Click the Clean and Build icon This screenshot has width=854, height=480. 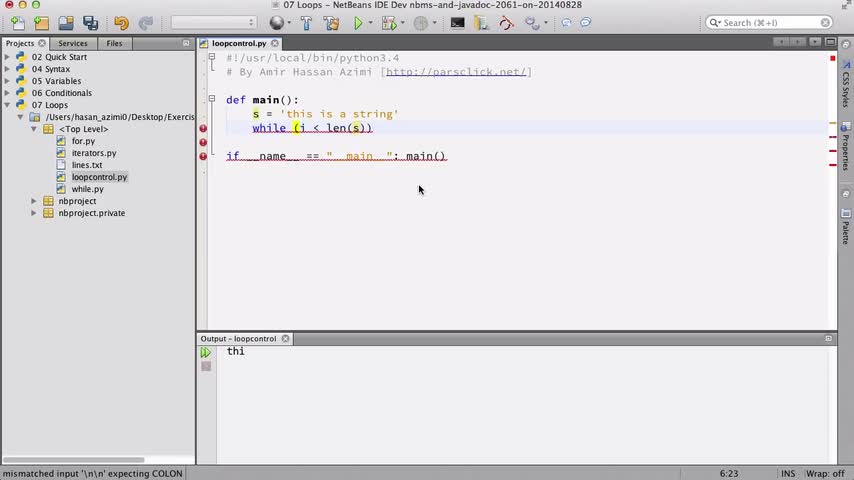(x=331, y=23)
